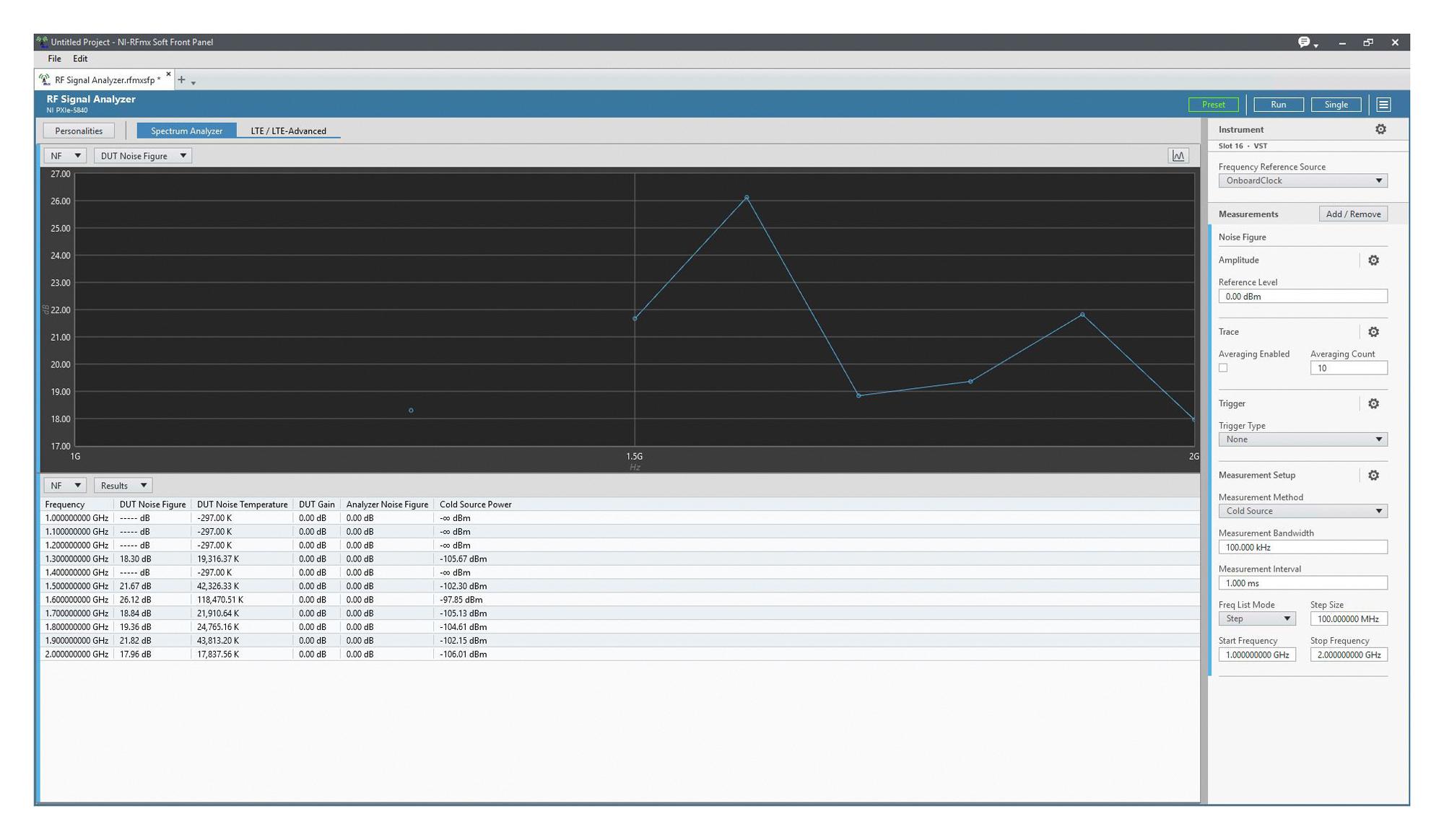This screenshot has width=1444, height=840.
Task: Toggle the NF dropdown selector
Action: pos(62,155)
